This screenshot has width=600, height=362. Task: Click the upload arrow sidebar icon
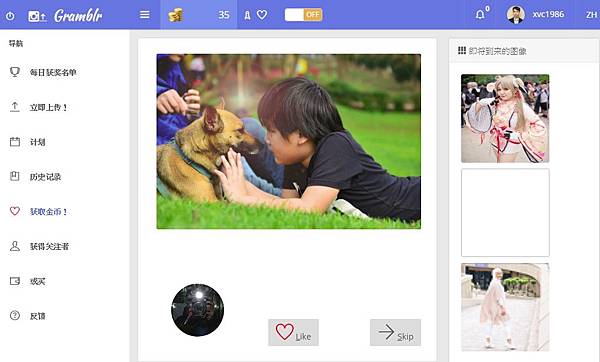[x=15, y=107]
